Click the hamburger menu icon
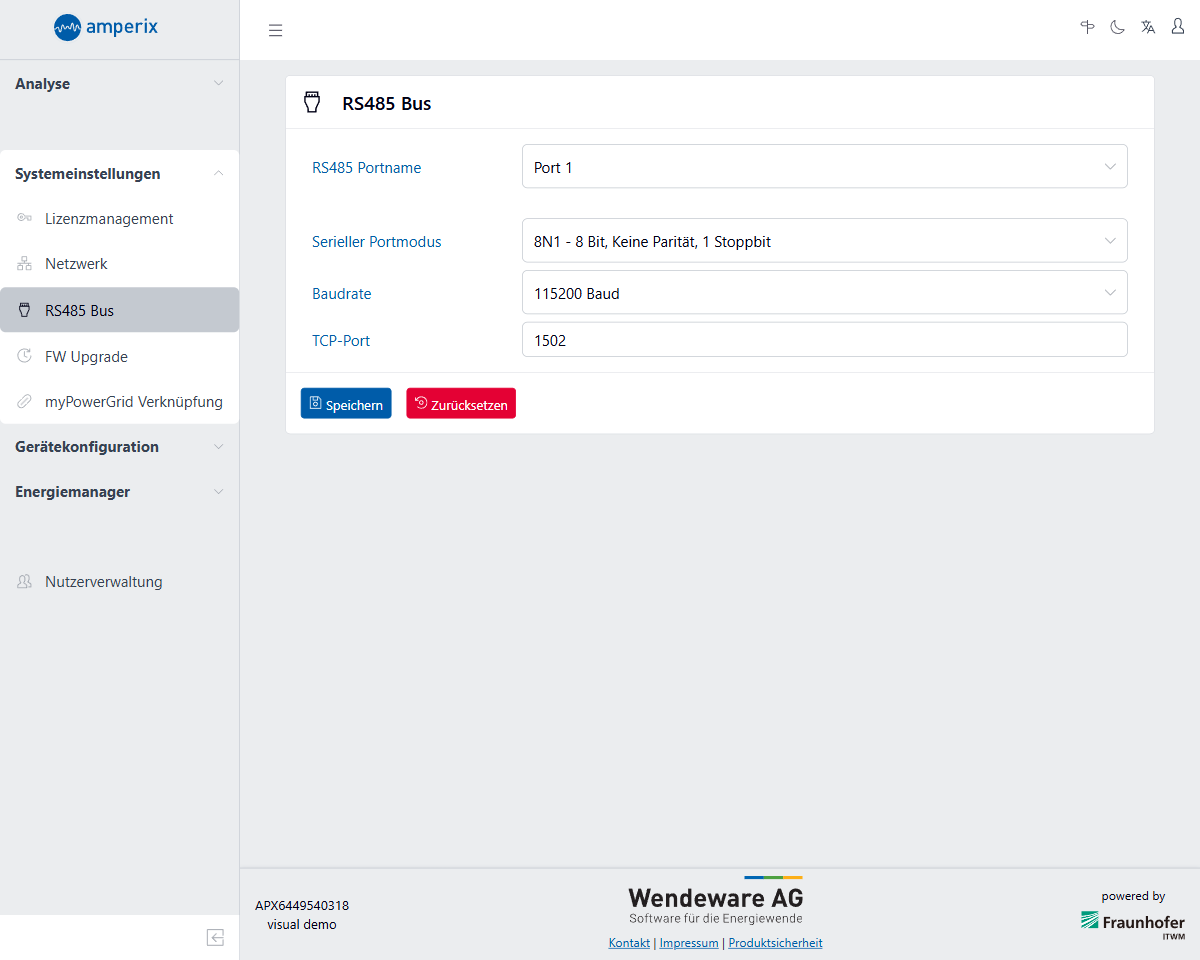This screenshot has height=960, width=1200. point(276,30)
